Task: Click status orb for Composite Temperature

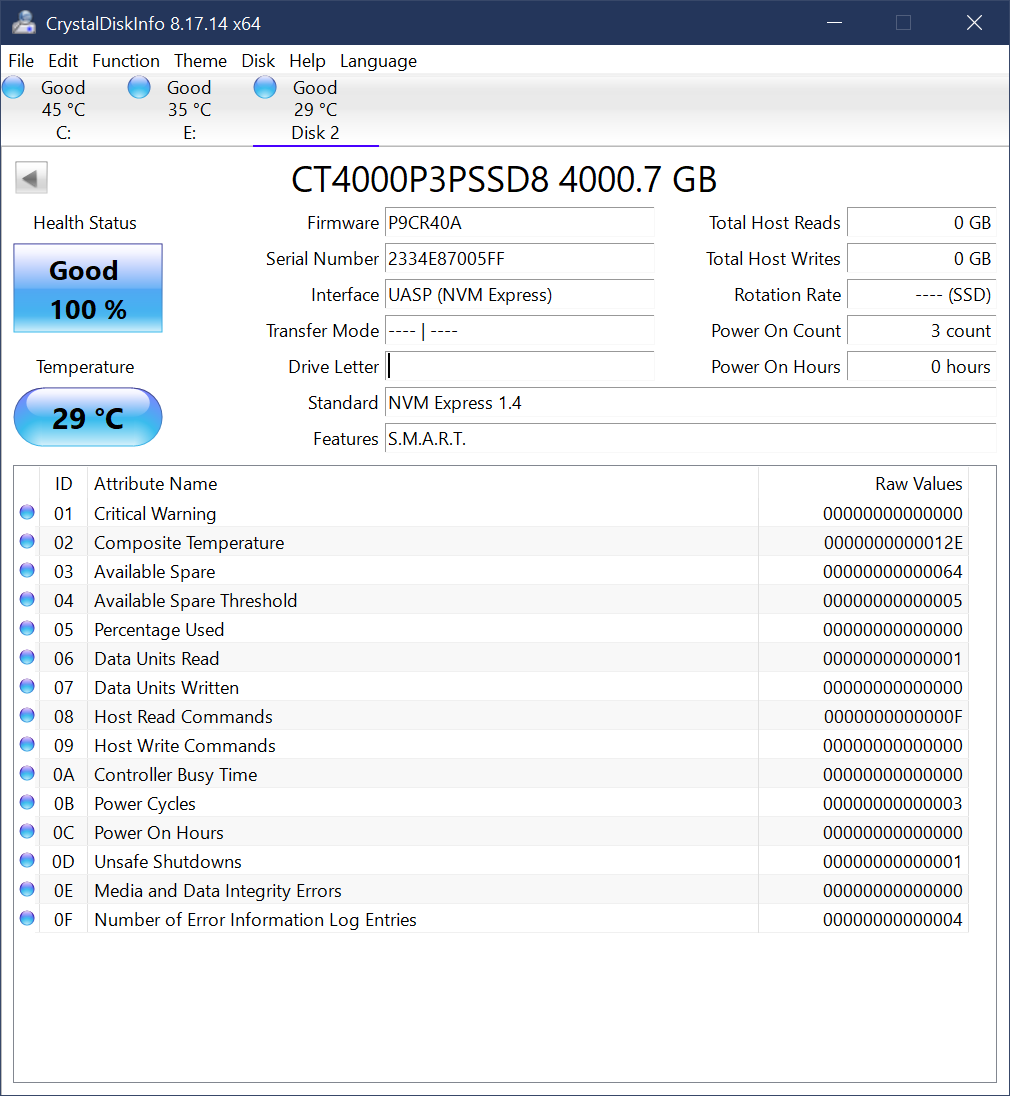Action: coord(27,541)
